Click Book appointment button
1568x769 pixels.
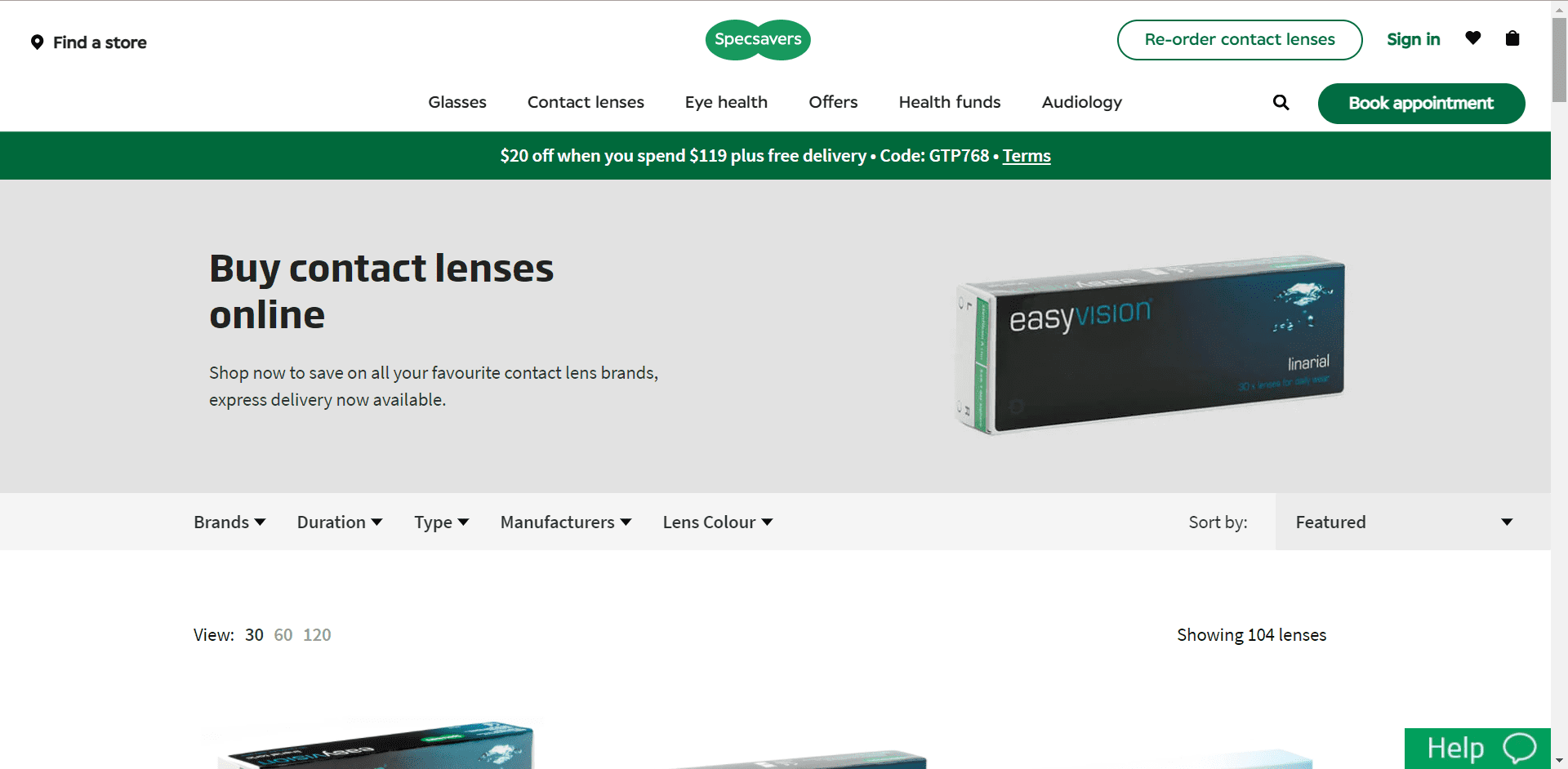pos(1421,104)
